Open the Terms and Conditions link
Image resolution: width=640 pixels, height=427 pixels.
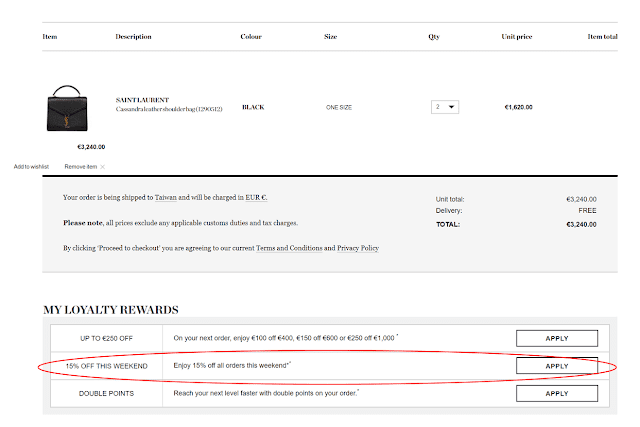(x=289, y=248)
